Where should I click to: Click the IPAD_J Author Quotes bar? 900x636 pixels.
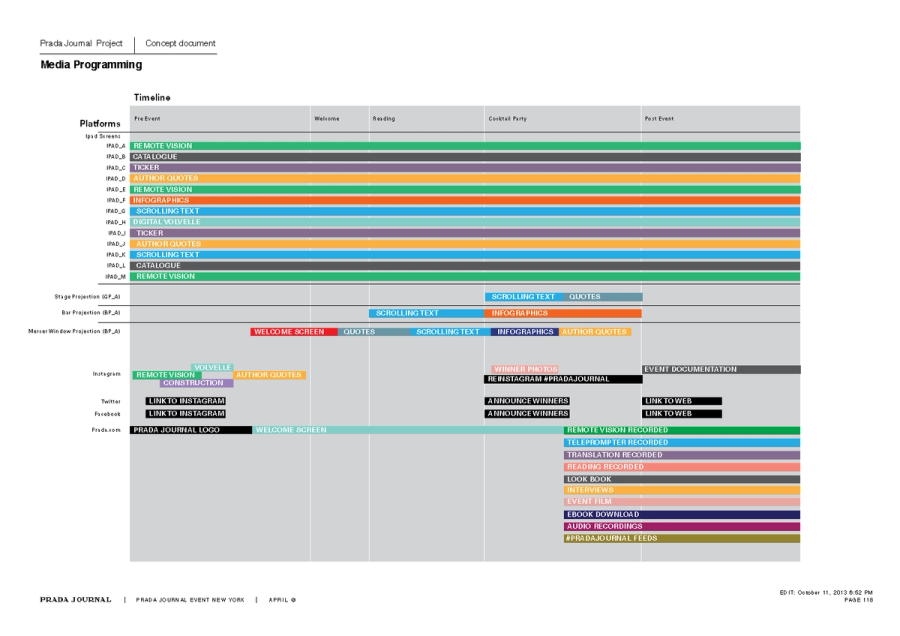(465, 244)
